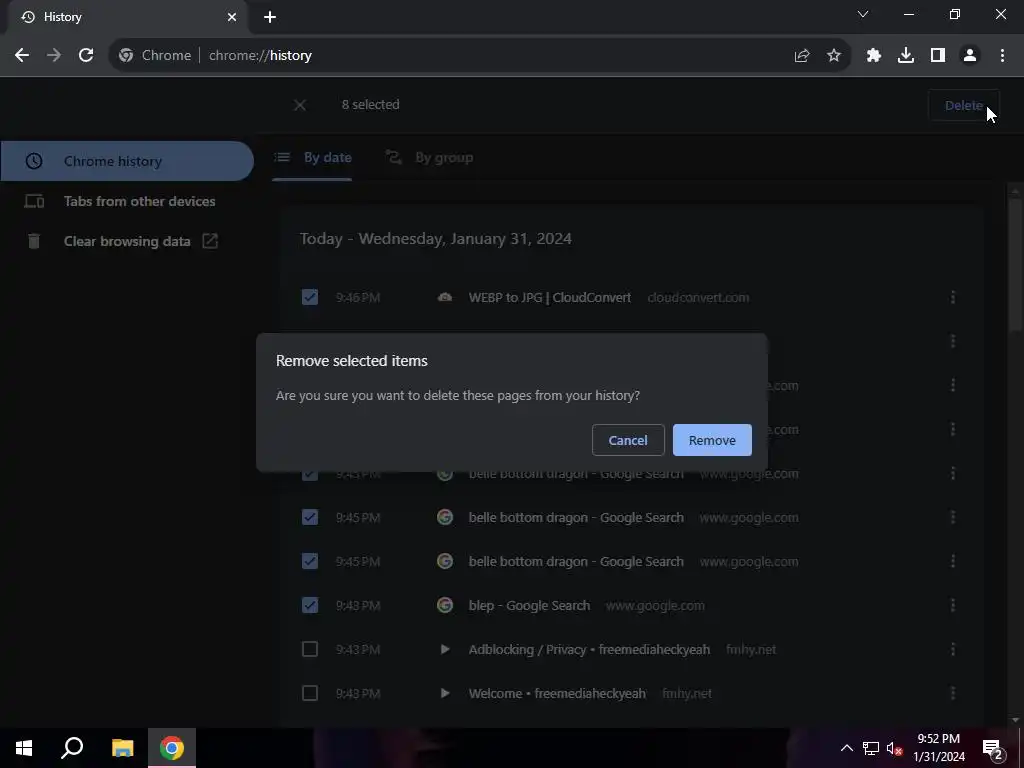Click the Google favicon beside blep search
The width and height of the screenshot is (1024, 768).
coord(445,605)
